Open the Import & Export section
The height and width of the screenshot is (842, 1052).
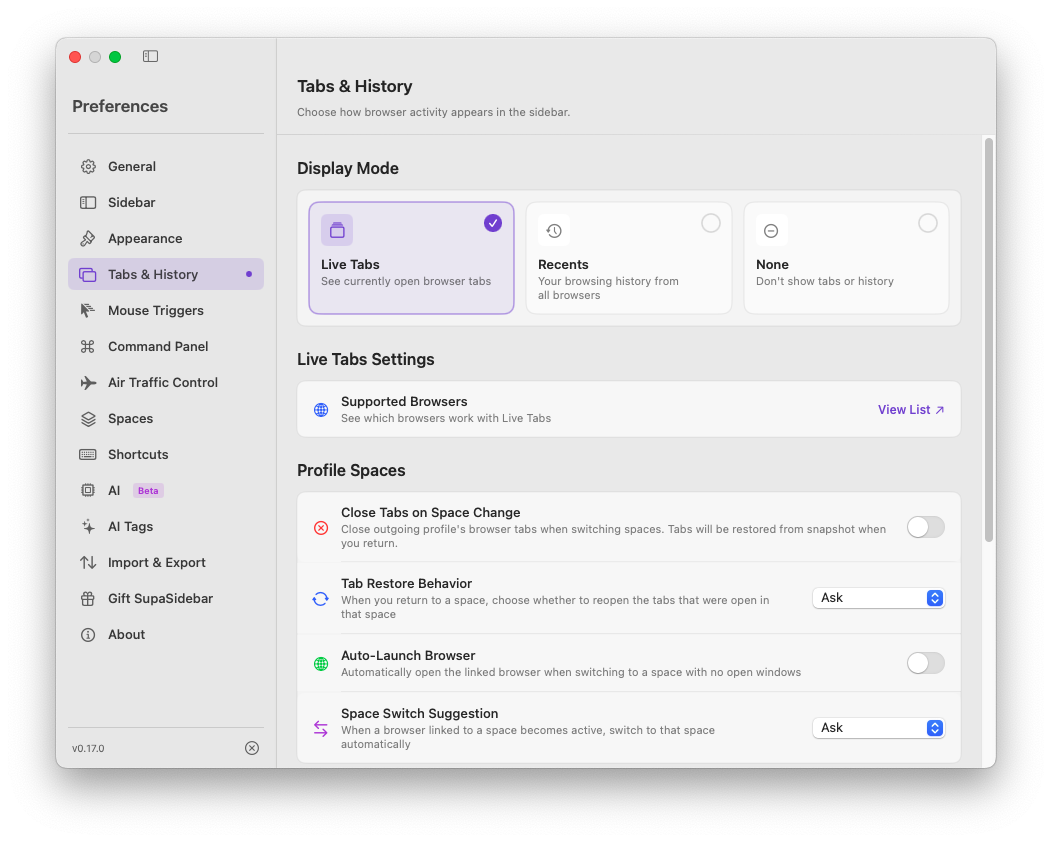pos(156,563)
